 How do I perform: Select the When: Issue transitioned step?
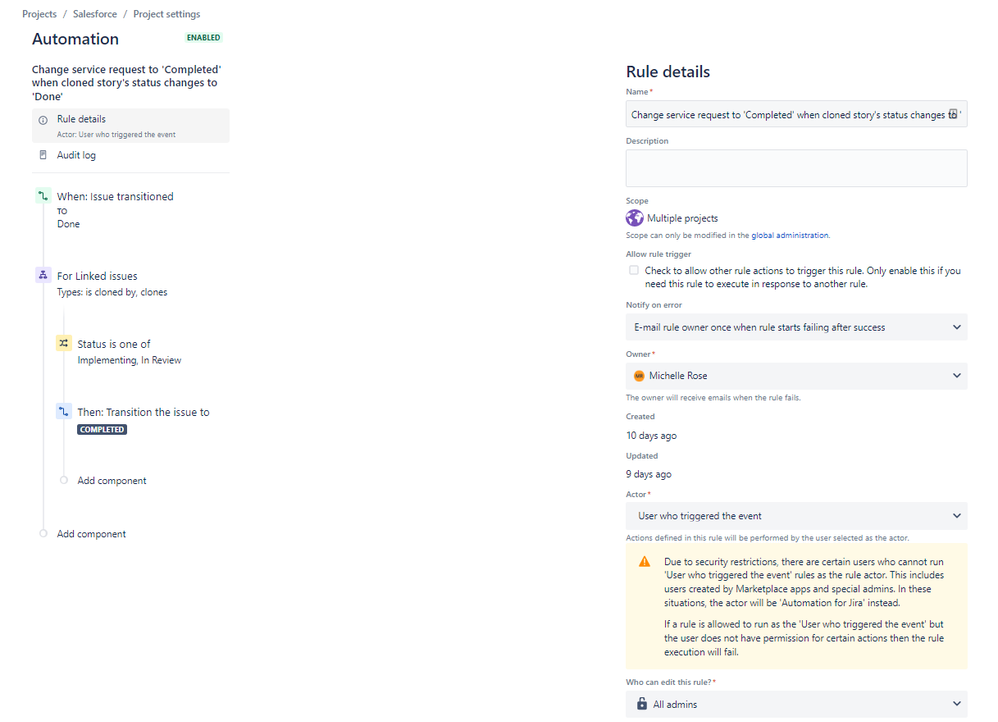click(115, 197)
